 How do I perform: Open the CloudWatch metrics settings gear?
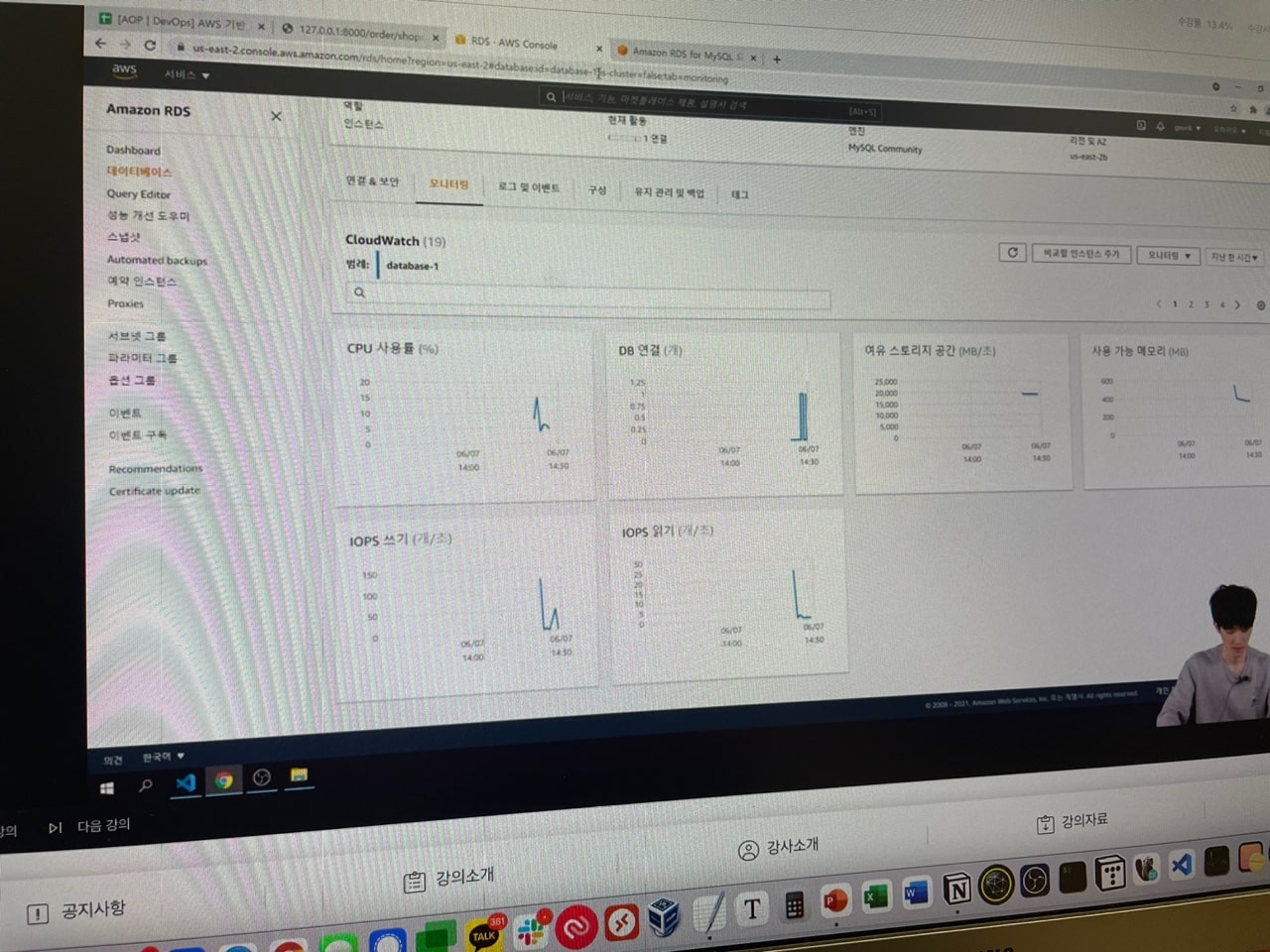[x=1261, y=305]
